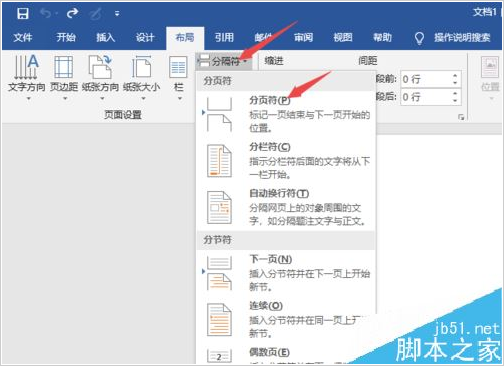Screen dimensions: 504x366
Task: Click the Save icon in quick access toolbar
Action: click(23, 14)
